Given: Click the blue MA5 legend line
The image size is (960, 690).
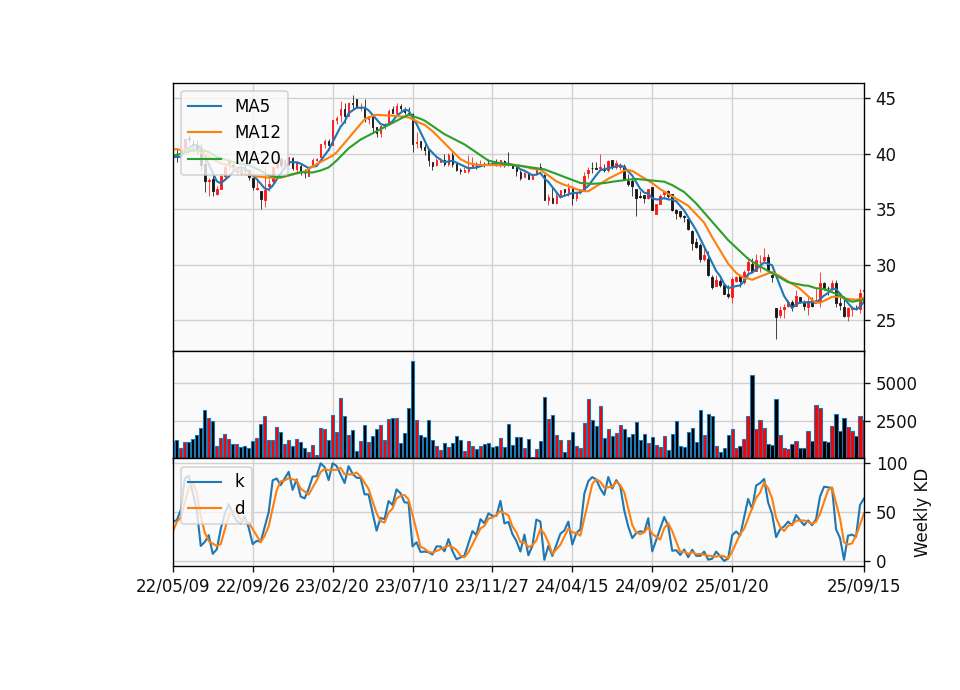Looking at the screenshot, I should (x=204, y=107).
